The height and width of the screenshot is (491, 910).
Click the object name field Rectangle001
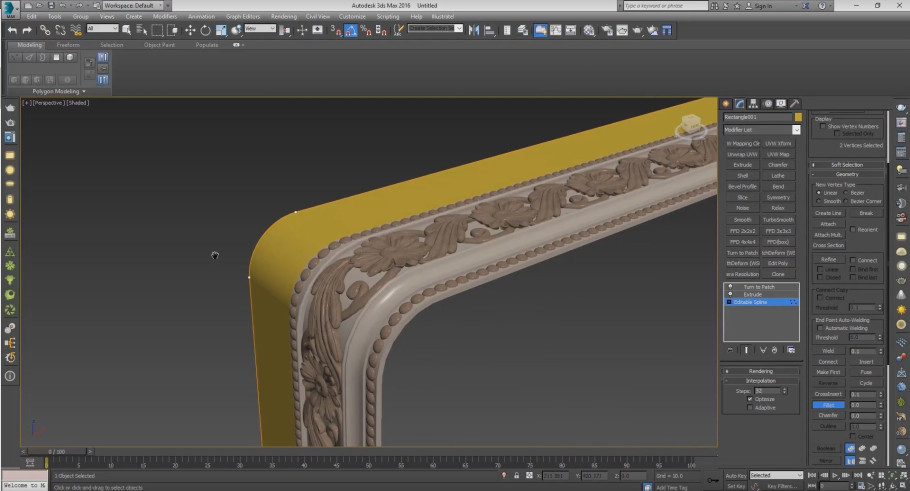pyautogui.click(x=757, y=117)
